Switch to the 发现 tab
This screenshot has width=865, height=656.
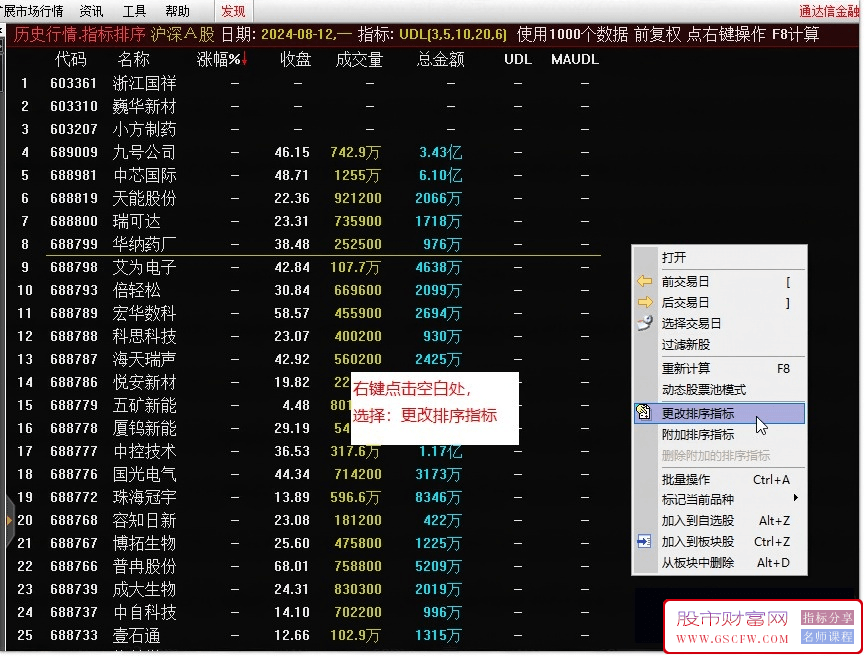click(x=233, y=11)
